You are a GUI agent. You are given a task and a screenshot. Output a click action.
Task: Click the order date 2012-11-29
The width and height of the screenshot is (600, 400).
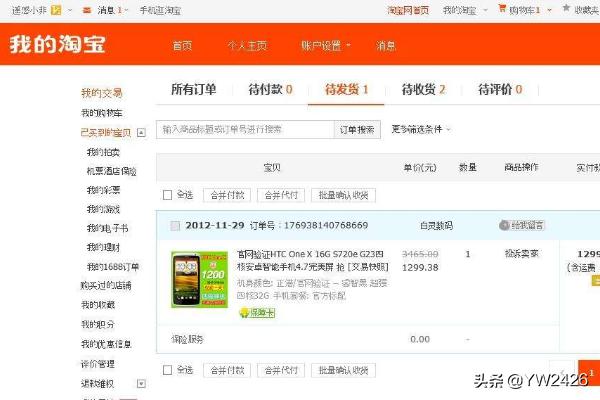pos(215,225)
